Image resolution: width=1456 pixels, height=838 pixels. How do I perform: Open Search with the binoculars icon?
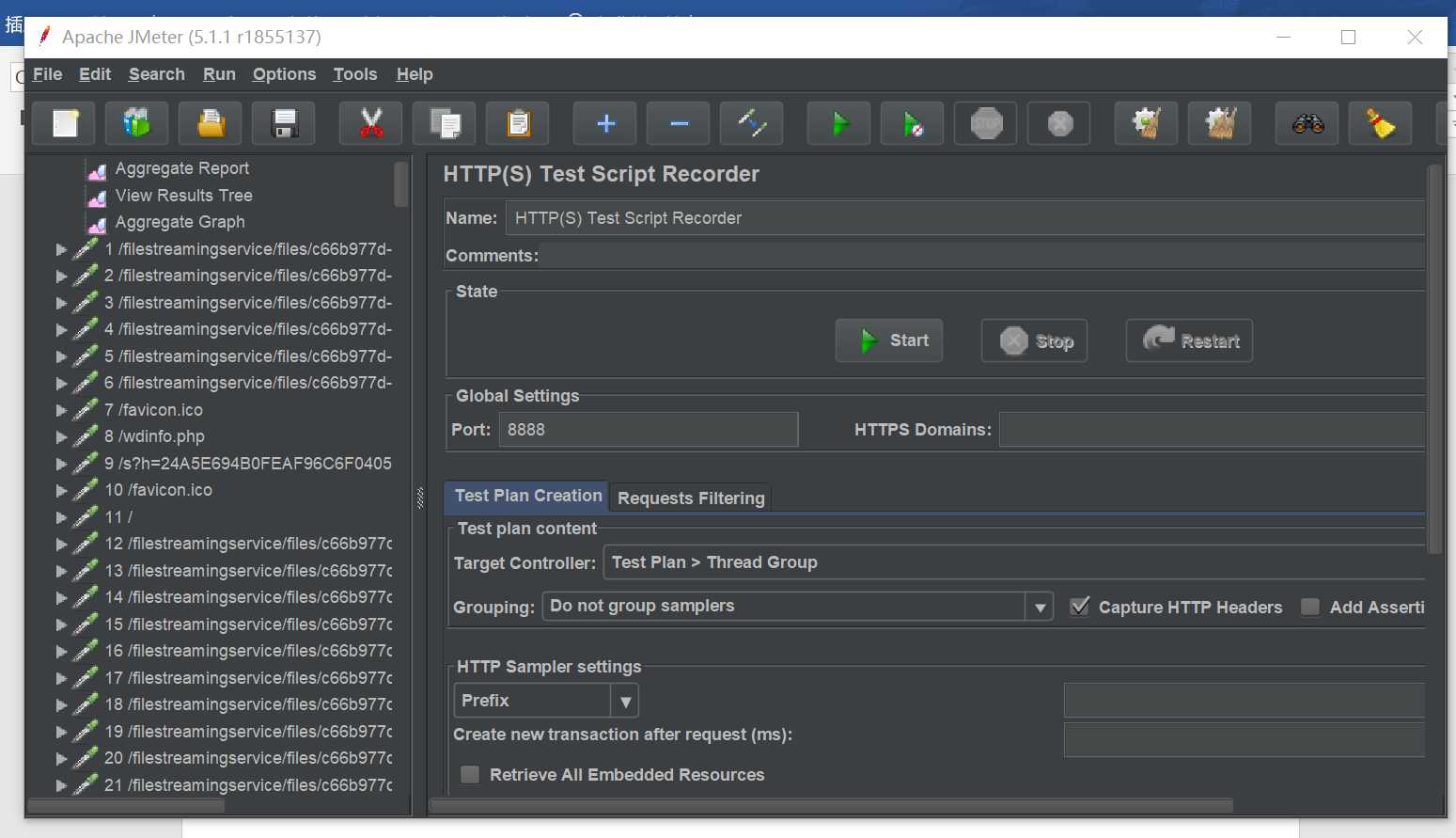(x=1307, y=123)
